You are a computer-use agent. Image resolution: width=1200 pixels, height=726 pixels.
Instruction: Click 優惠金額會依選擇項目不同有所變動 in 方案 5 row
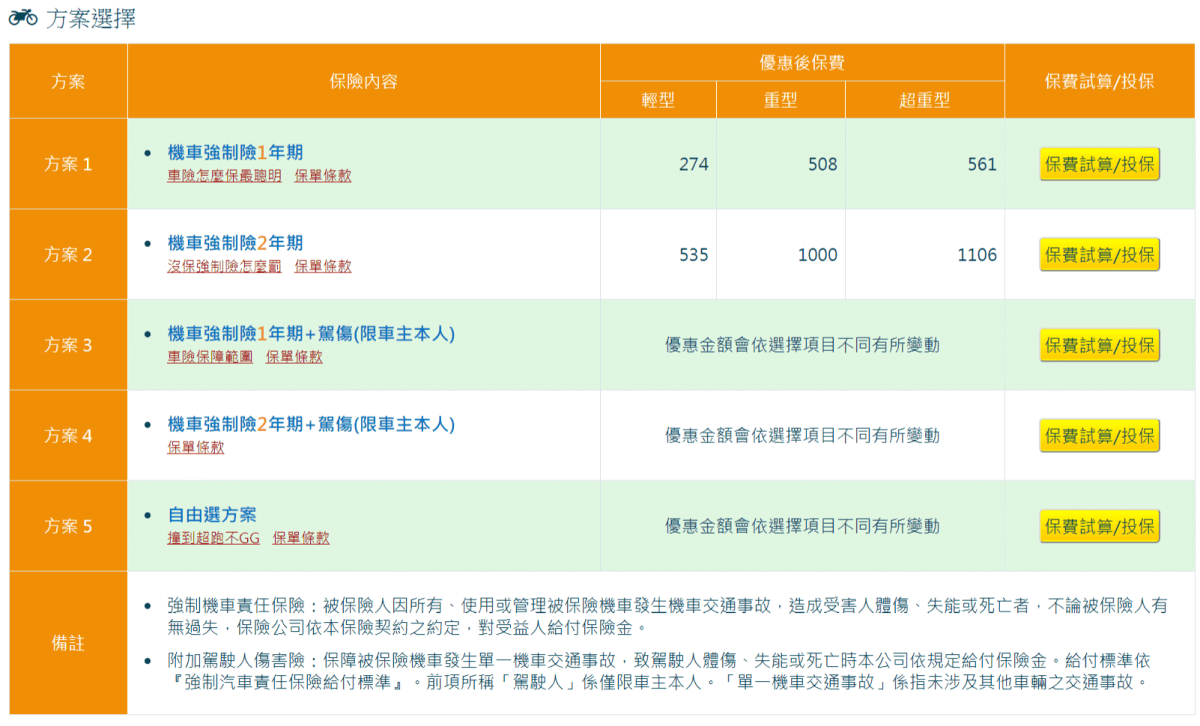(x=802, y=526)
